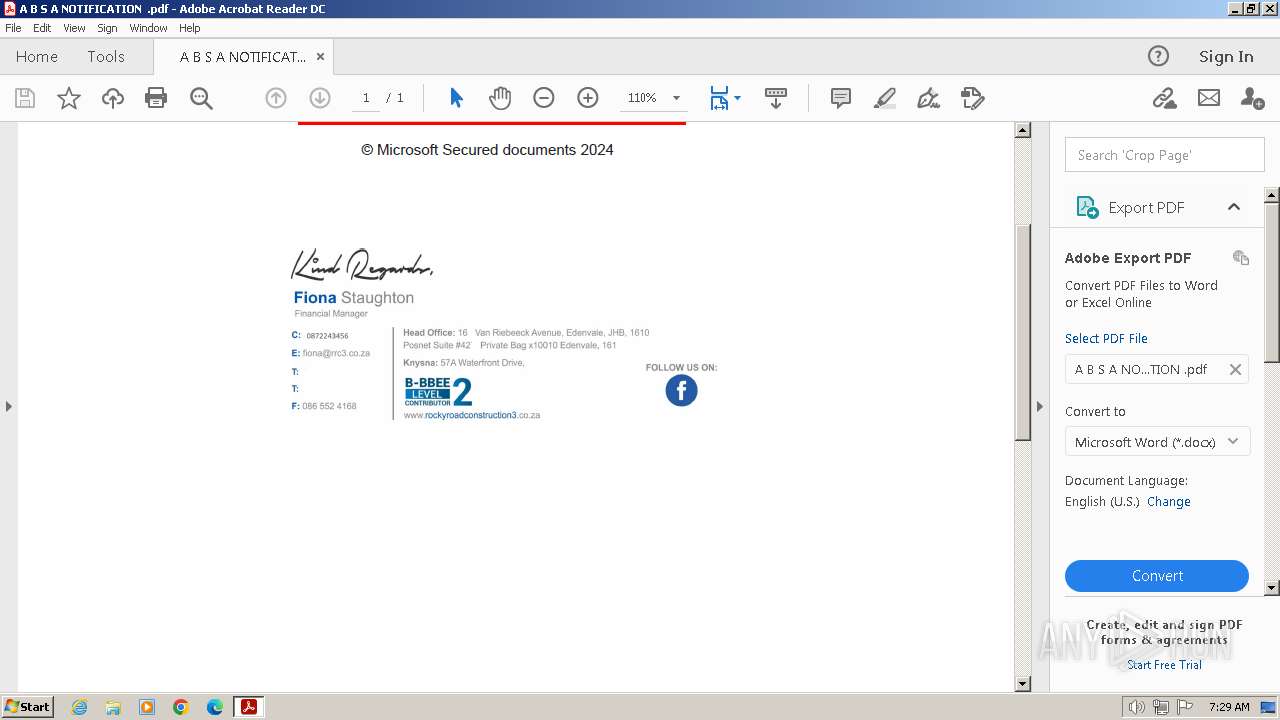Collapse the right tools pane arrow

1040,406
